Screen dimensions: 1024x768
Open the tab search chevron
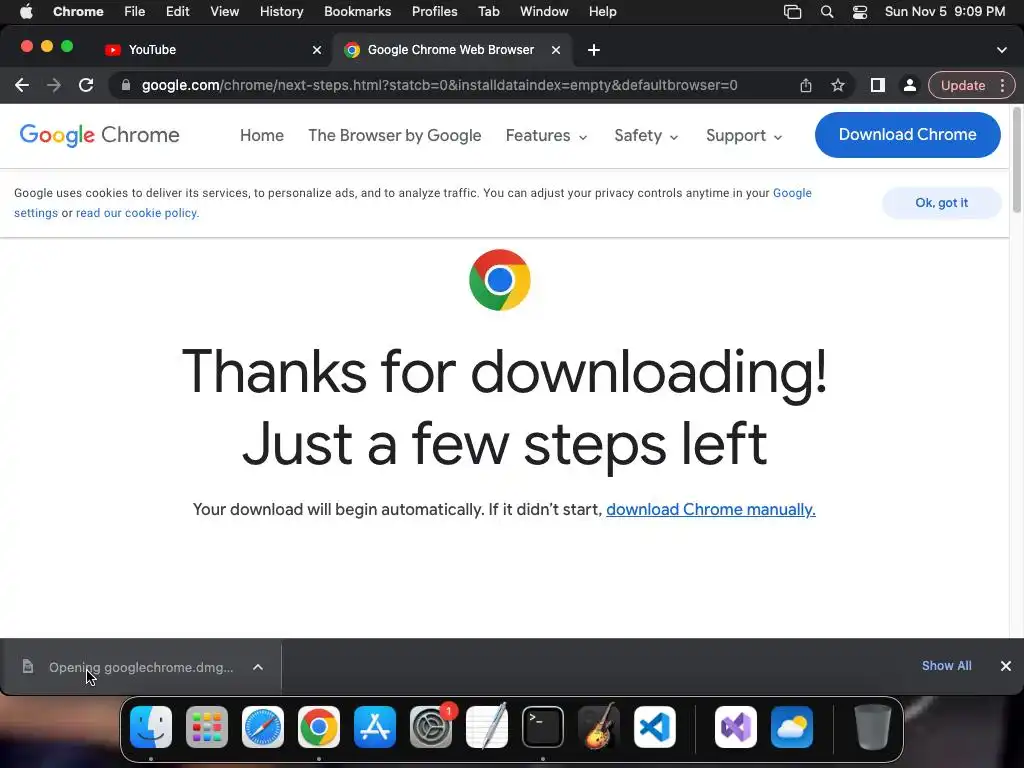tap(1002, 50)
